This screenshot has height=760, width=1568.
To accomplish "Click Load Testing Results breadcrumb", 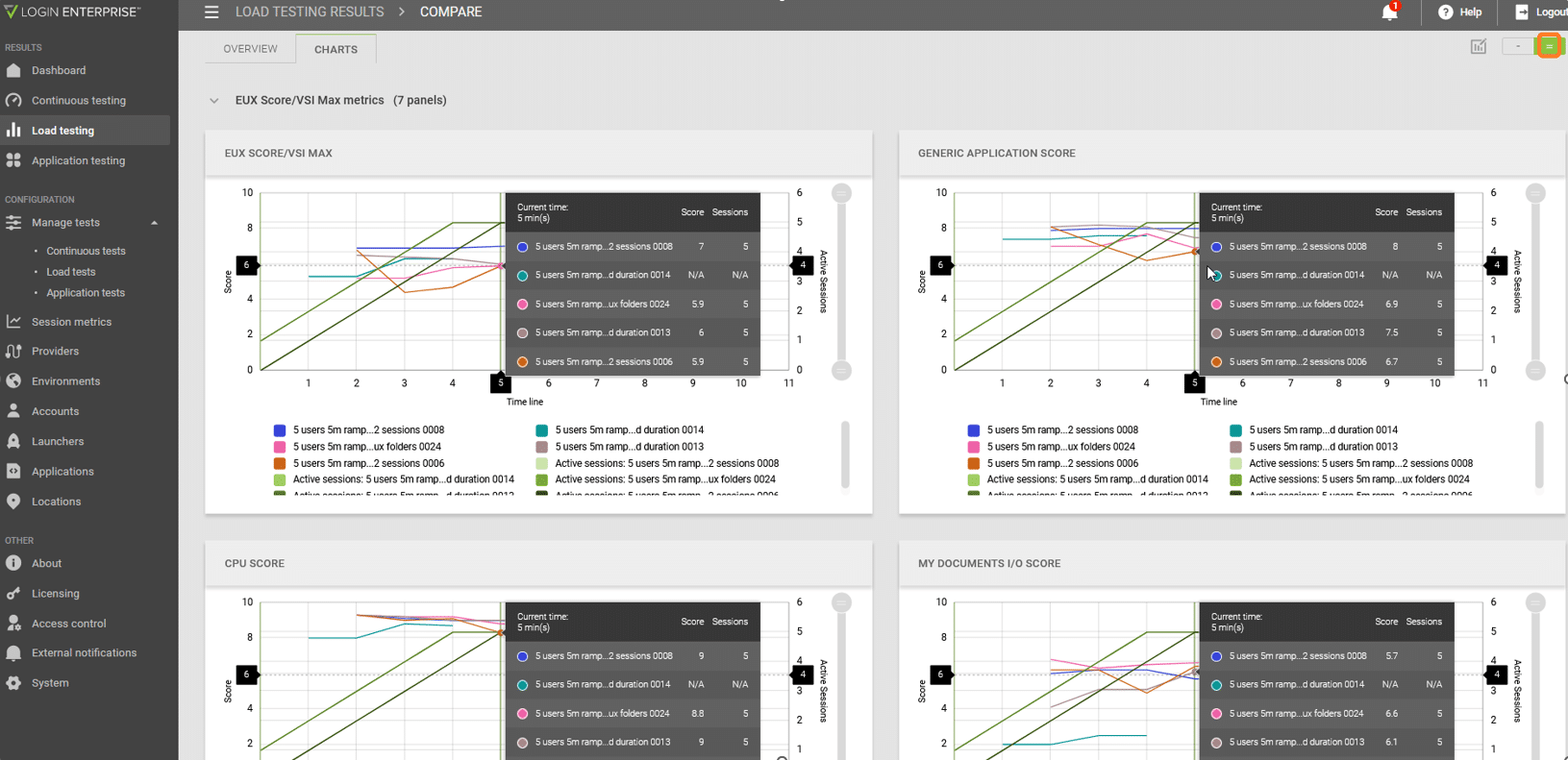I will pos(310,12).
